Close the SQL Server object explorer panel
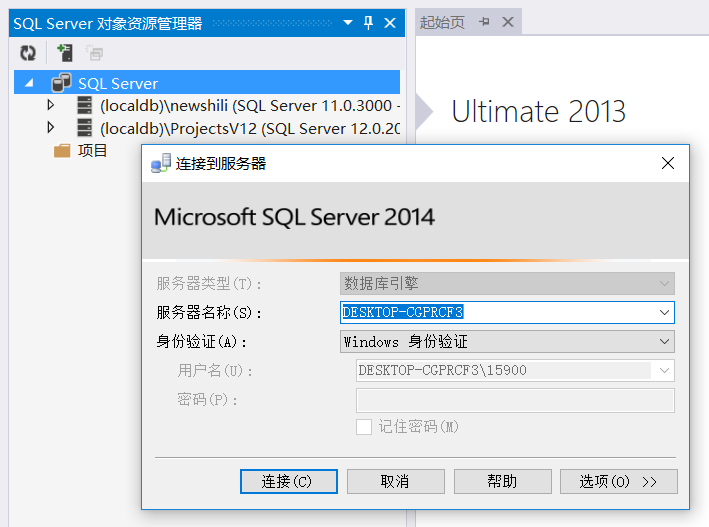 coord(390,22)
